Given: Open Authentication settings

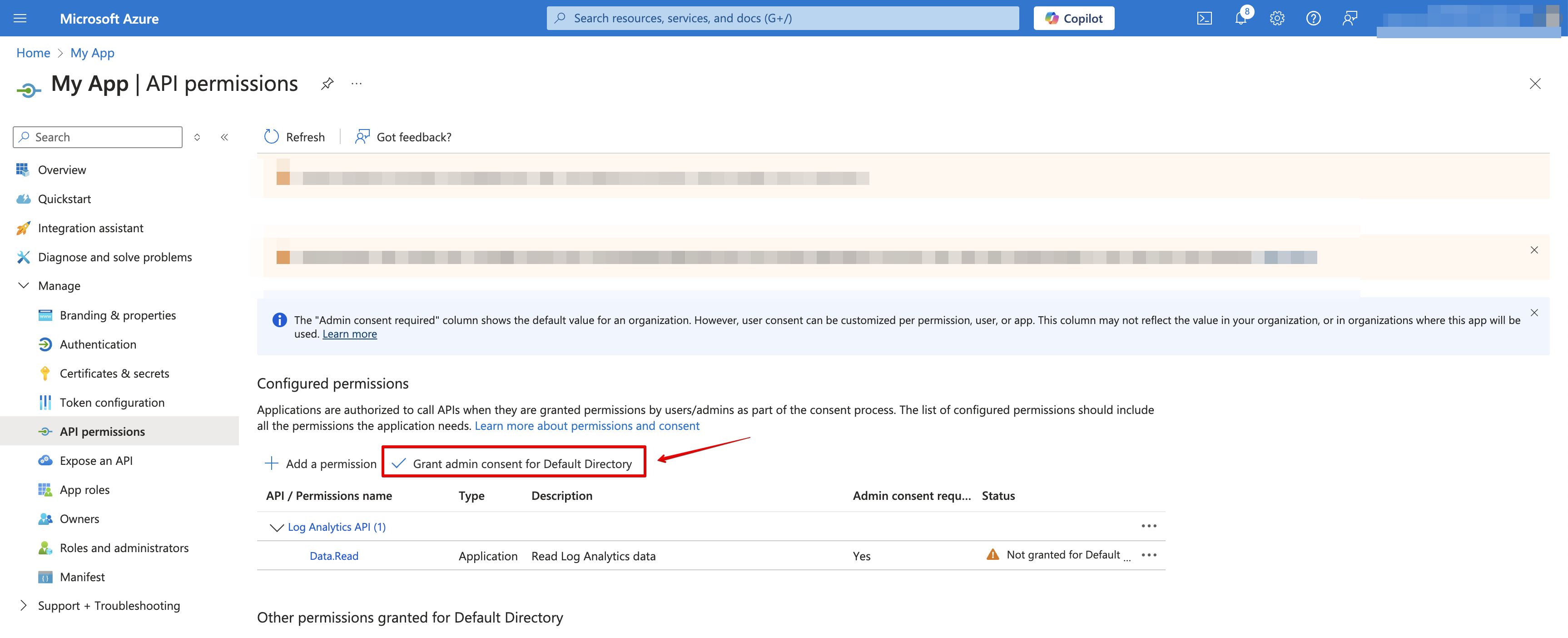Looking at the screenshot, I should coord(98,344).
